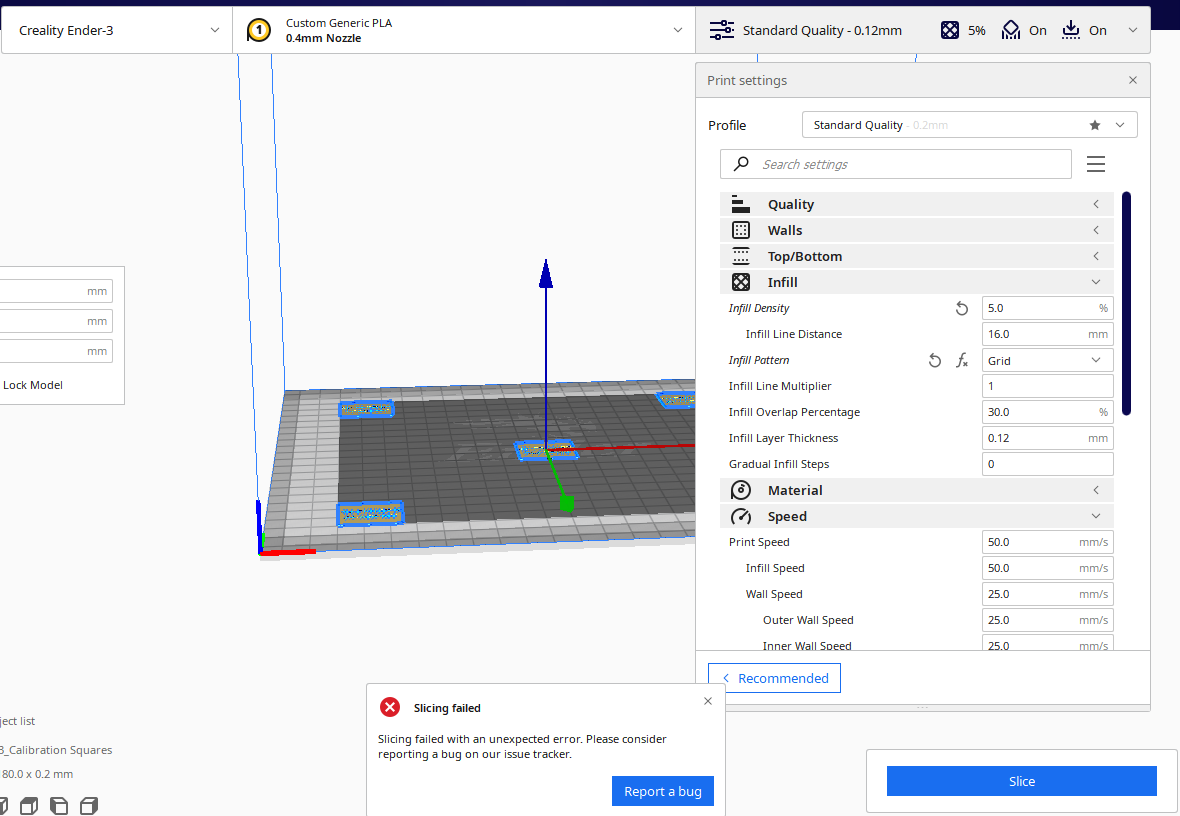Edit the Infill Density value field
Viewport: 1180px width, 816px height.
[x=1047, y=308]
